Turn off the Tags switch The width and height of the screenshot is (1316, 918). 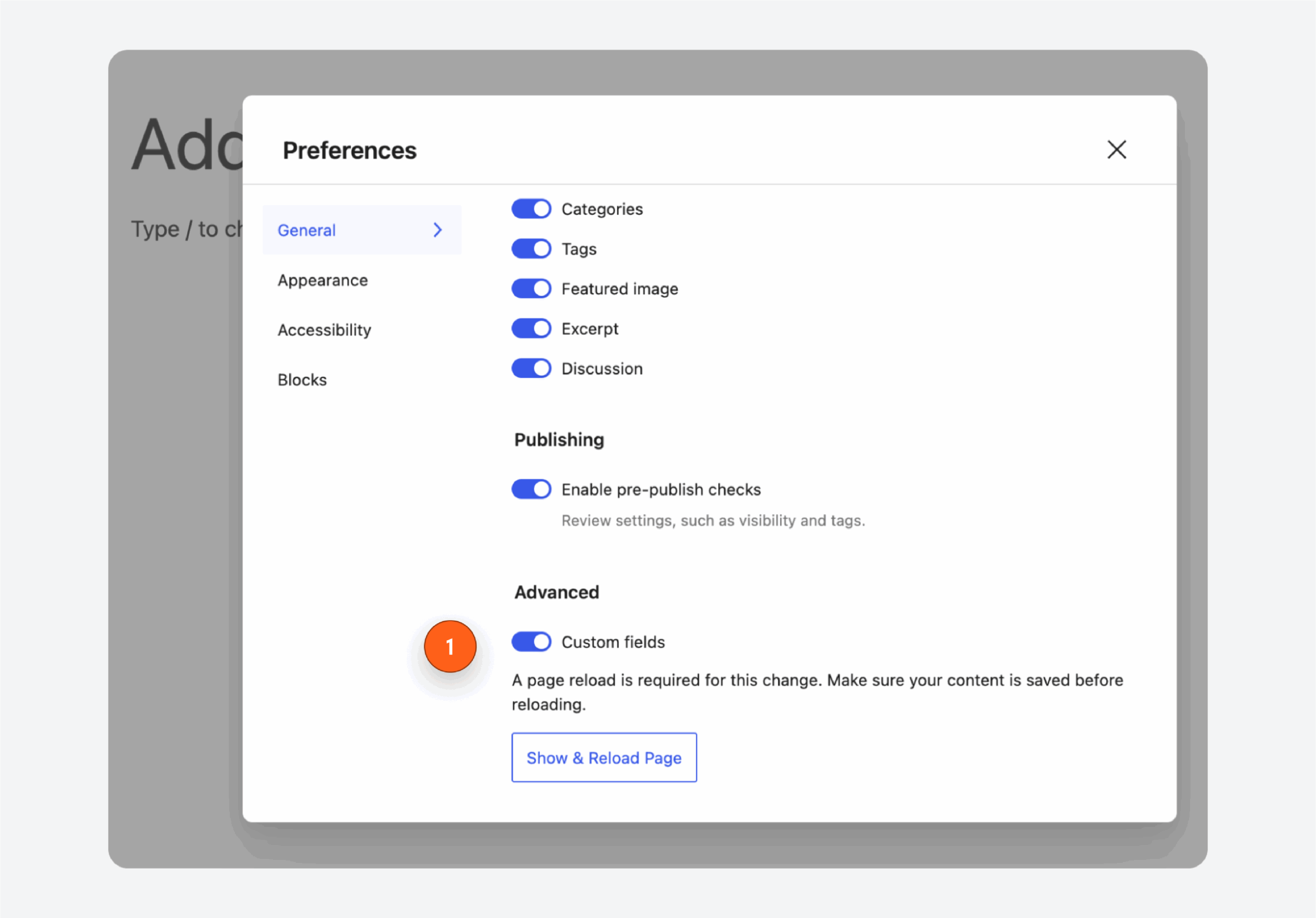point(531,249)
